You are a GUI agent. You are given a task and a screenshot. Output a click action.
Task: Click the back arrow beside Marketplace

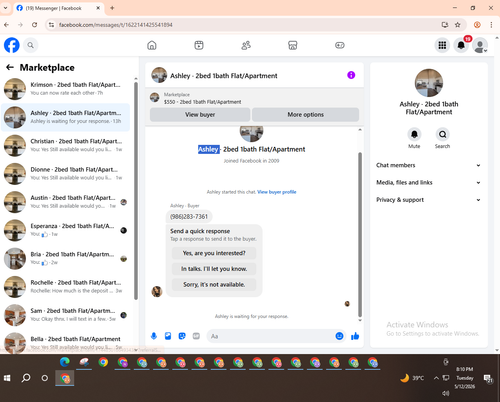point(10,67)
